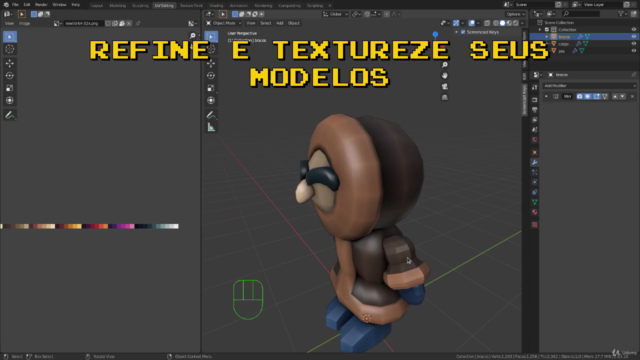This screenshot has height=360, width=640.
Task: Open the shading options dropdown arrow
Action: tap(522, 23)
